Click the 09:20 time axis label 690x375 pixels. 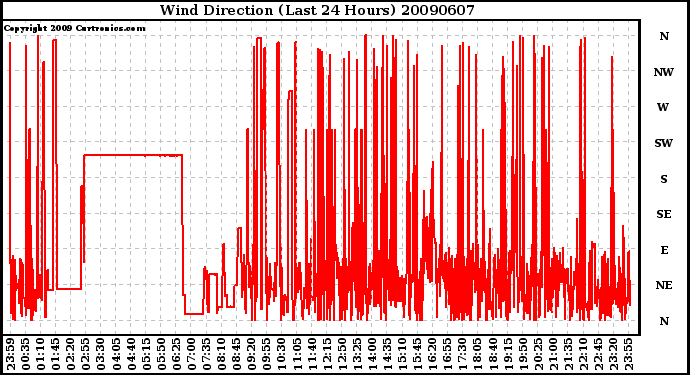coord(251,354)
